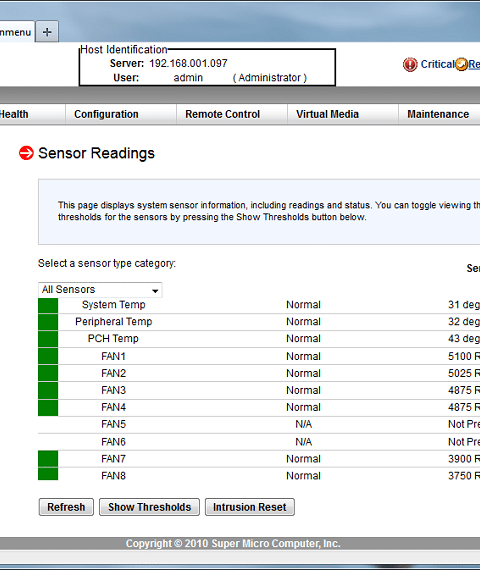Select the FAN1 sensor name
The width and height of the screenshot is (480, 570).
[x=113, y=356]
